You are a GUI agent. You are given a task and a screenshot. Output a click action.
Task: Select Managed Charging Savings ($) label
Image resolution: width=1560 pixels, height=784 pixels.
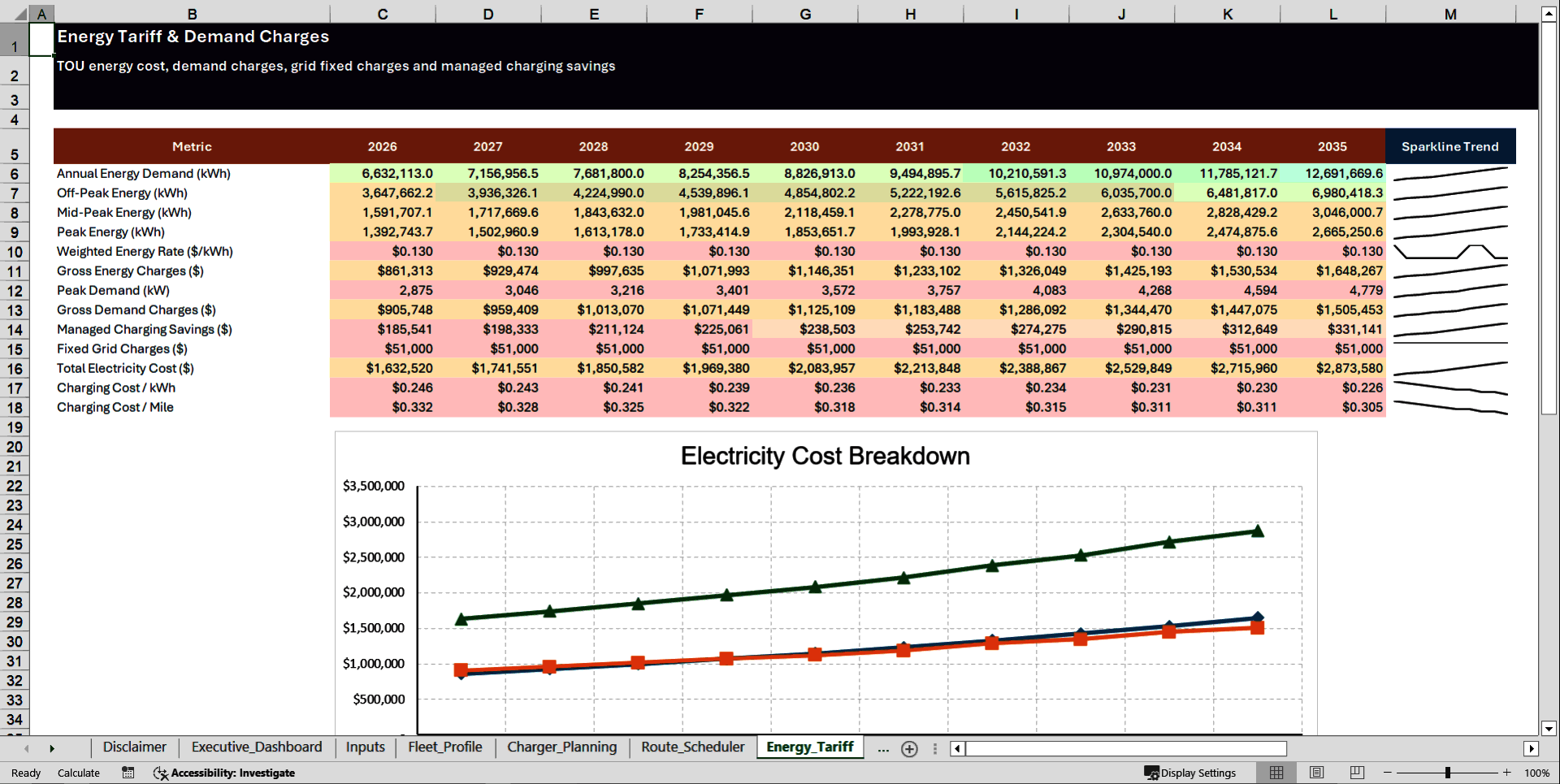point(145,330)
